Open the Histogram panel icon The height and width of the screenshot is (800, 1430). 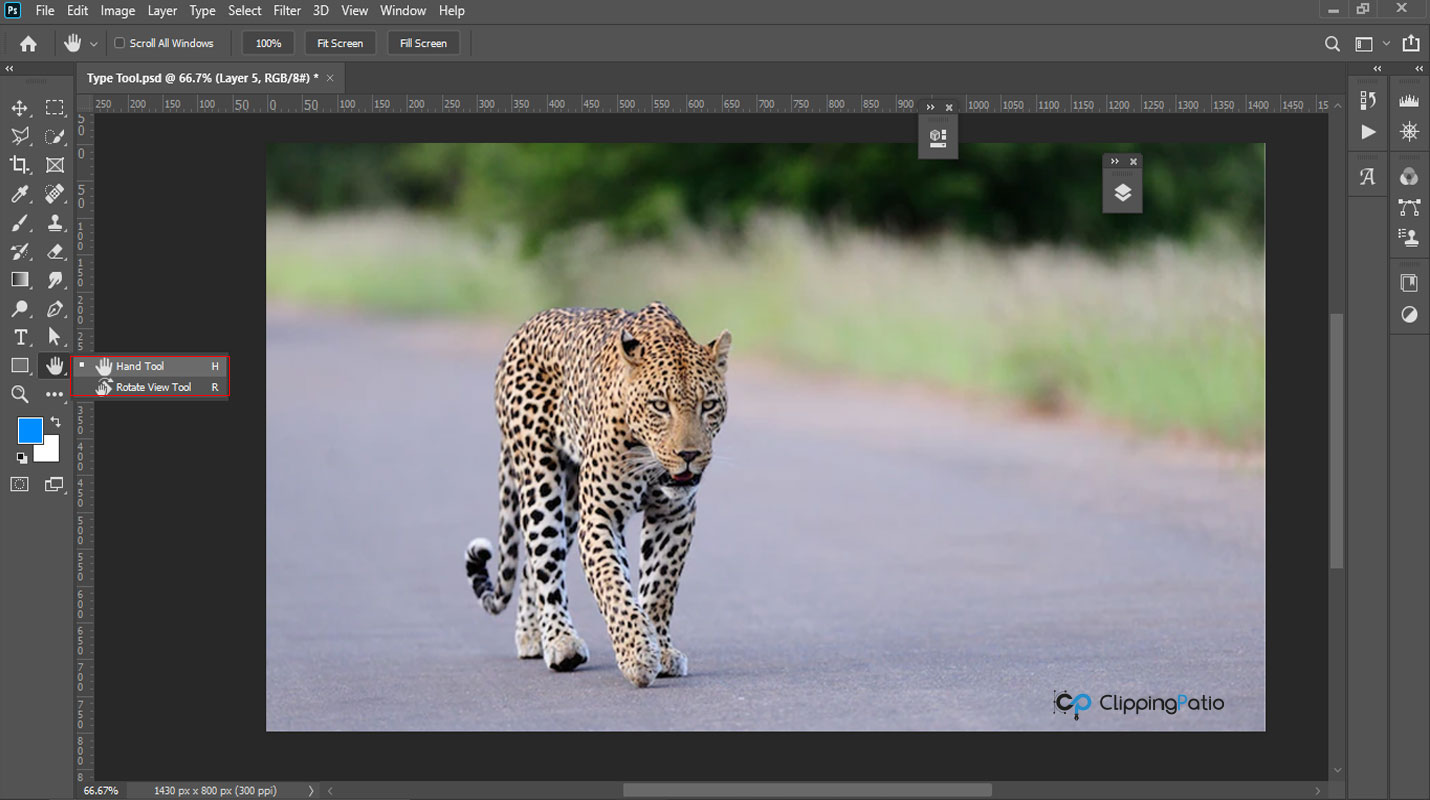(x=1409, y=100)
